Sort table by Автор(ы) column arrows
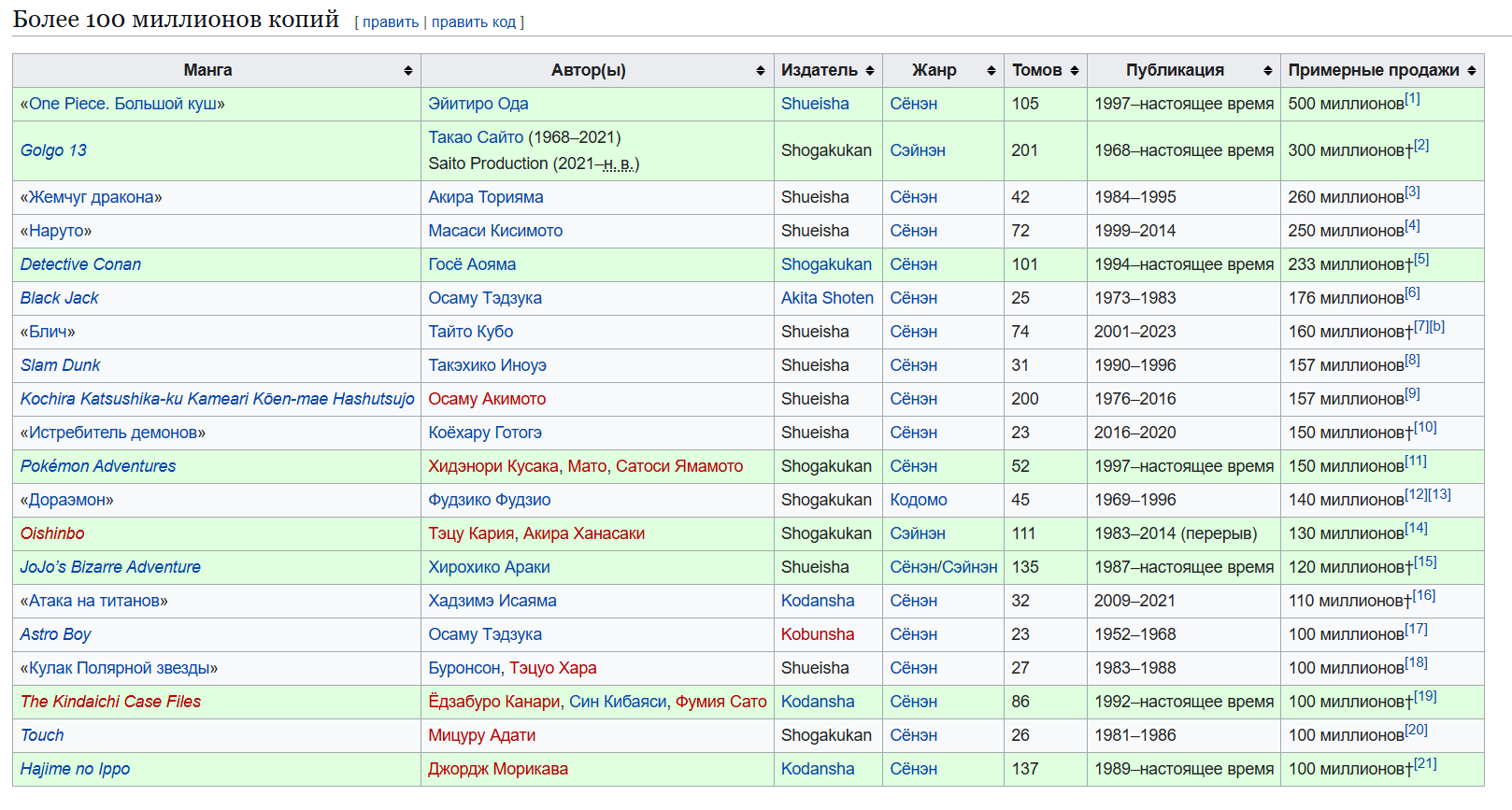The height and width of the screenshot is (810, 1512). coord(760,71)
